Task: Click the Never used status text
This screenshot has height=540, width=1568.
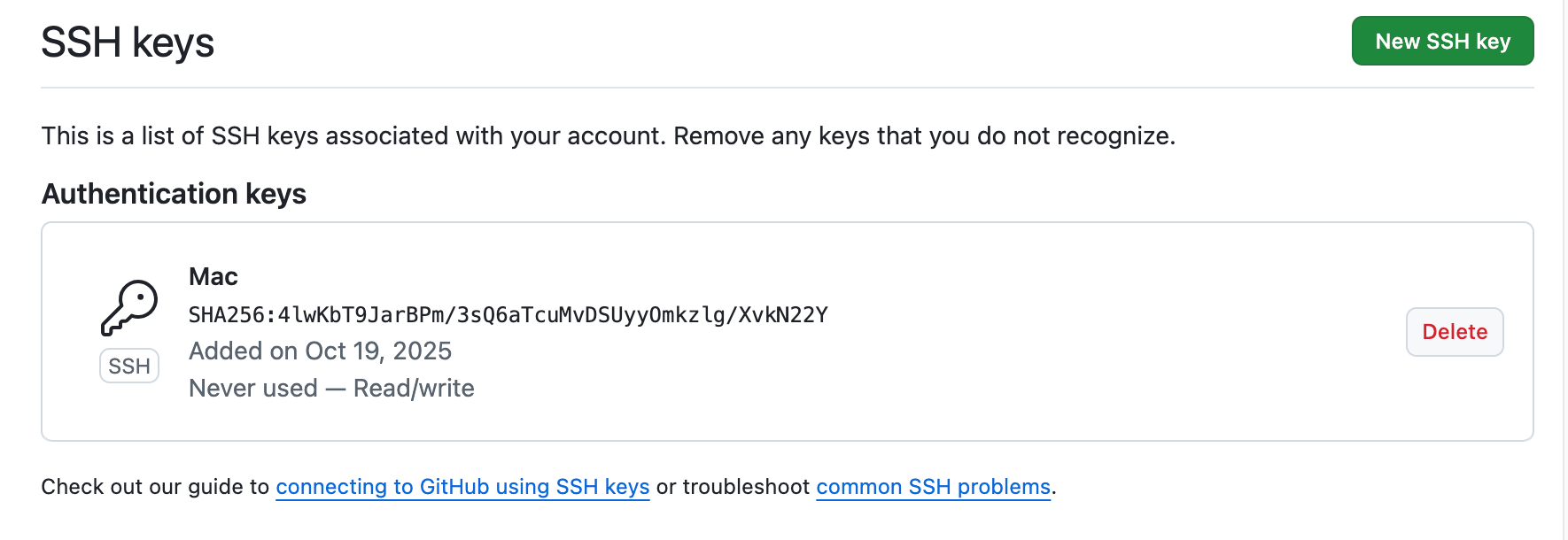Action: 253,389
